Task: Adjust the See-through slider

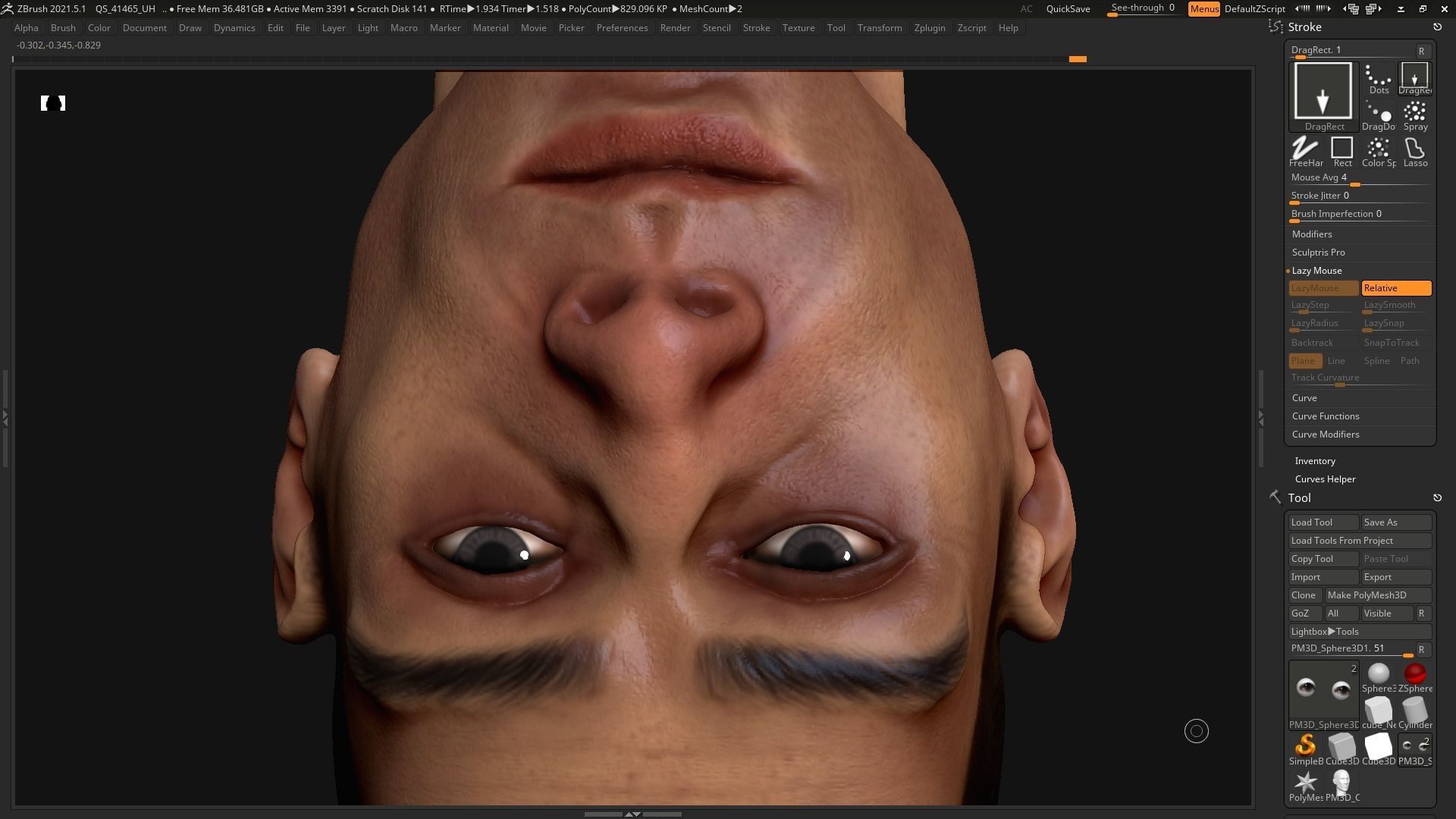Action: point(1144,9)
